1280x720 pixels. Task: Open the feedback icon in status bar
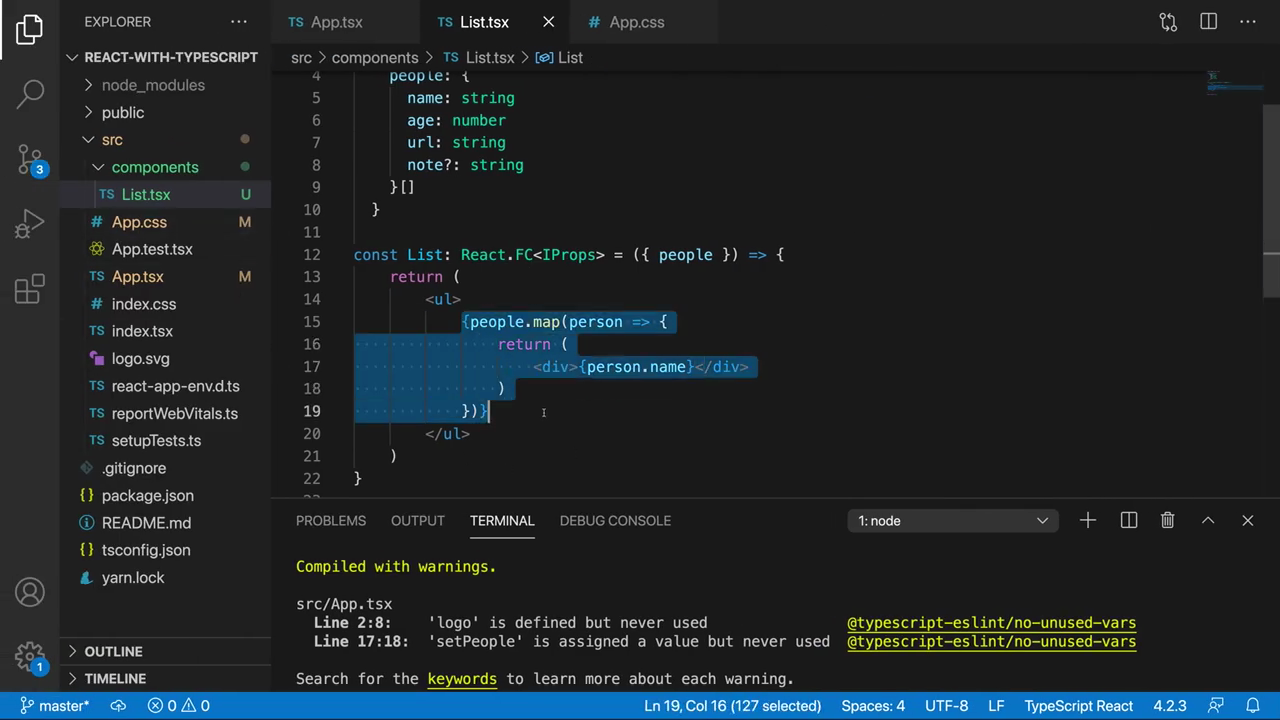(x=1215, y=706)
